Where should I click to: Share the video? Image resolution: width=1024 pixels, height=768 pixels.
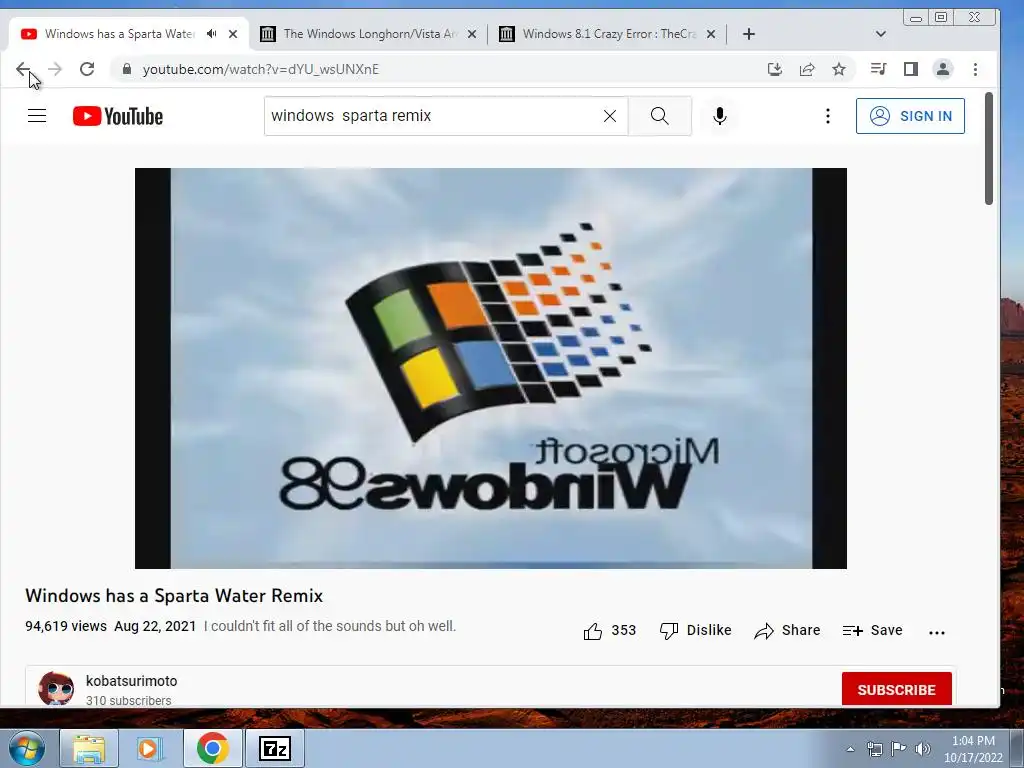787,630
